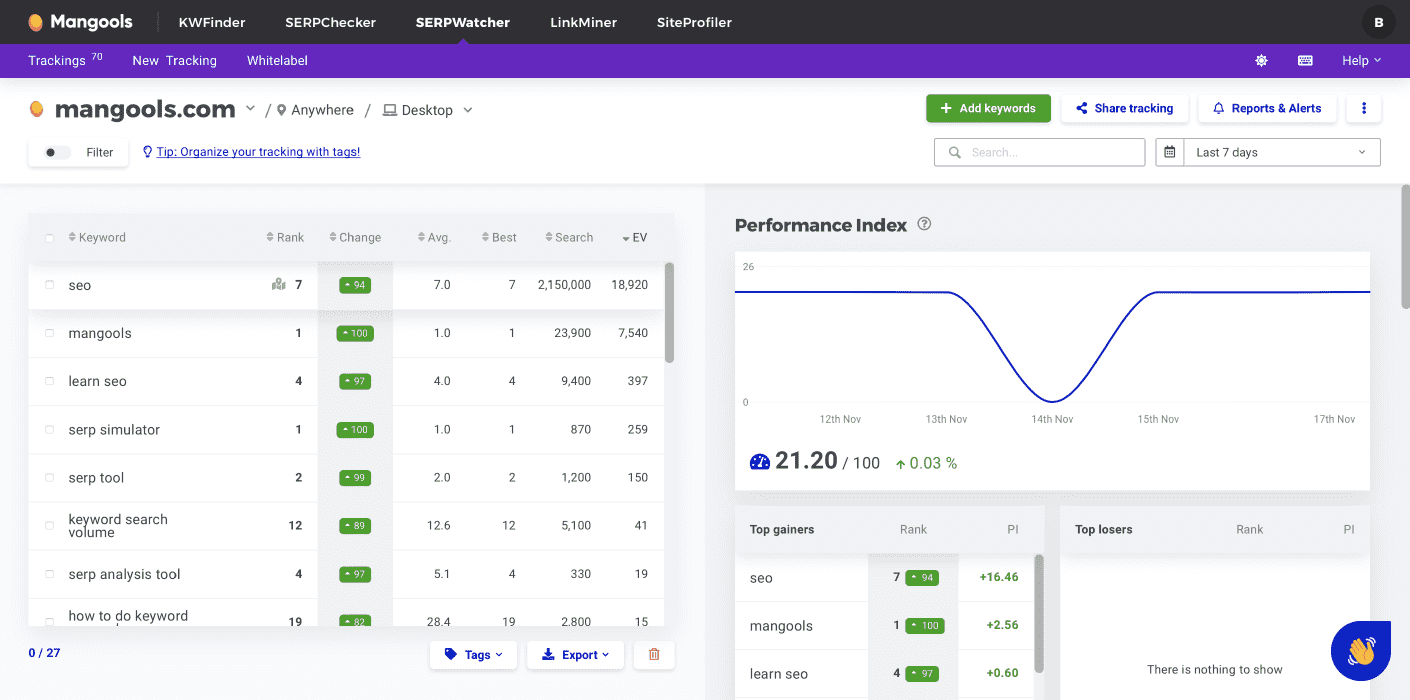Click the Share tracking button
1410x700 pixels.
click(1125, 108)
